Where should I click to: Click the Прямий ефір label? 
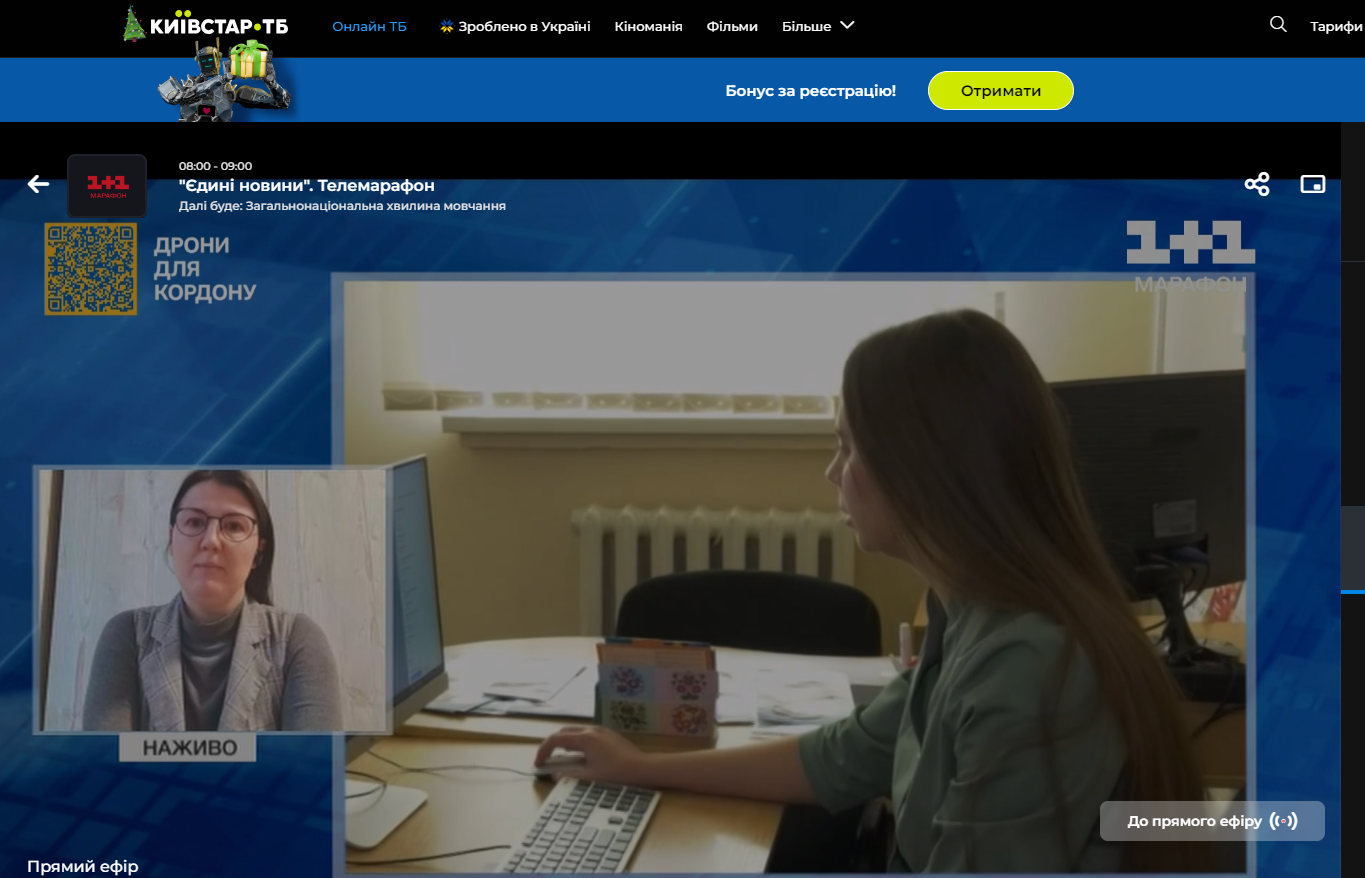(x=83, y=866)
